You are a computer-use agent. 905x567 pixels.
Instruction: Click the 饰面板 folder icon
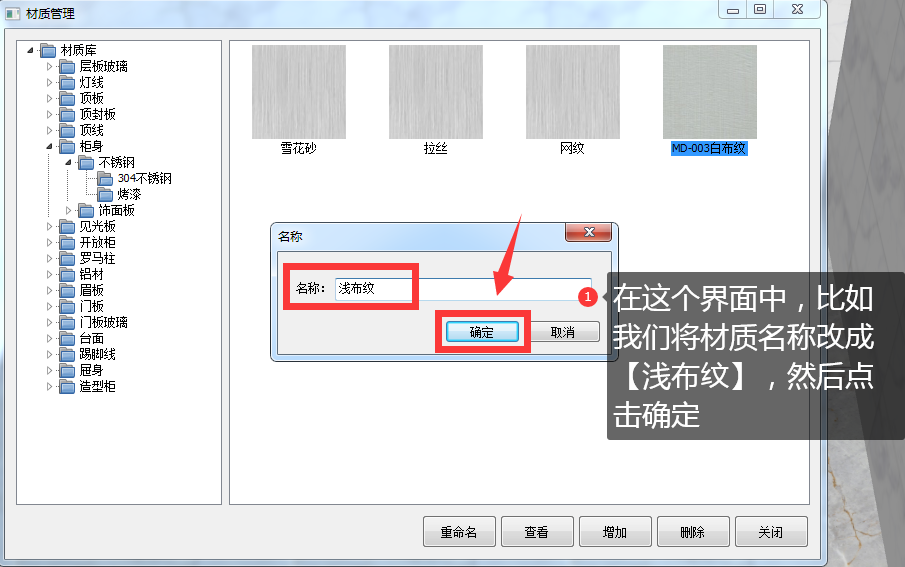pos(86,211)
